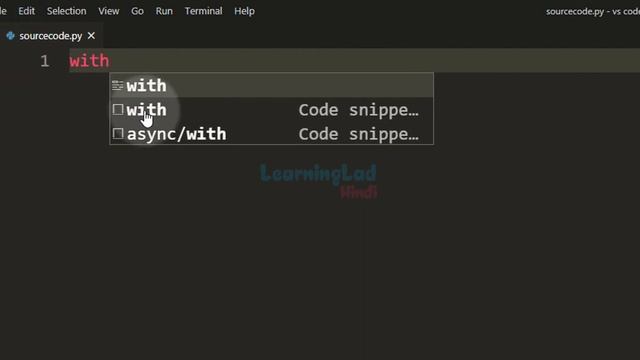This screenshot has width=640, height=360.
Task: Open the Edit menu
Action: tap(27, 11)
